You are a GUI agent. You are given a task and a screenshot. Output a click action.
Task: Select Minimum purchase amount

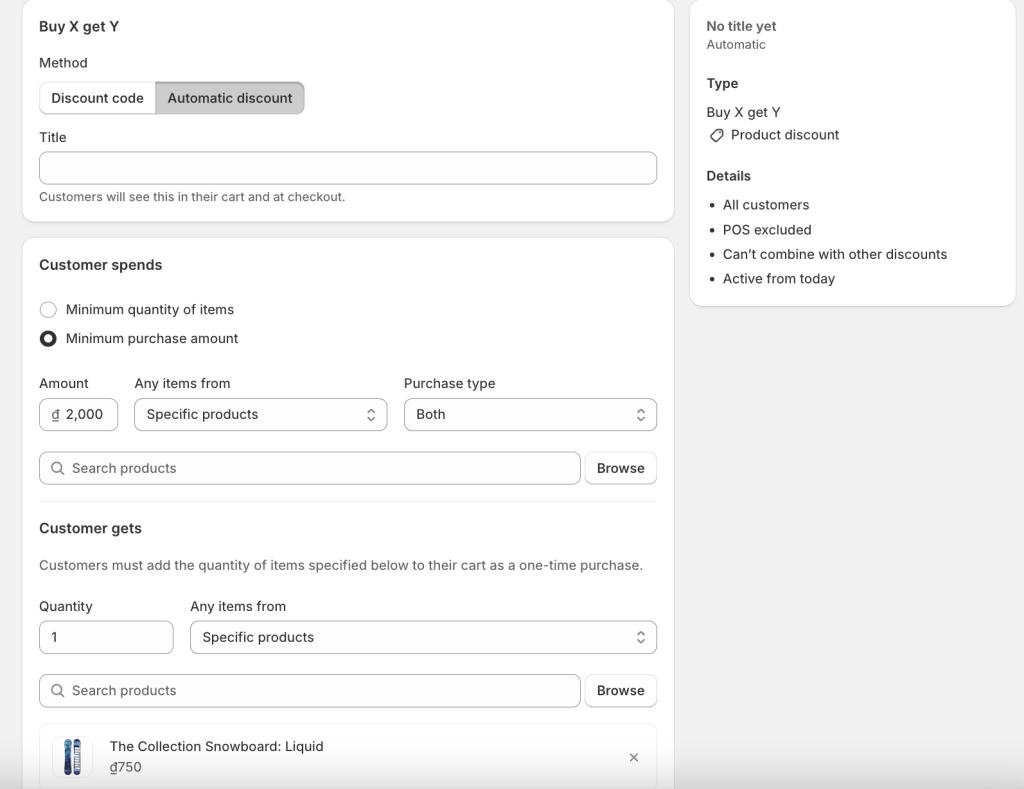pos(48,338)
